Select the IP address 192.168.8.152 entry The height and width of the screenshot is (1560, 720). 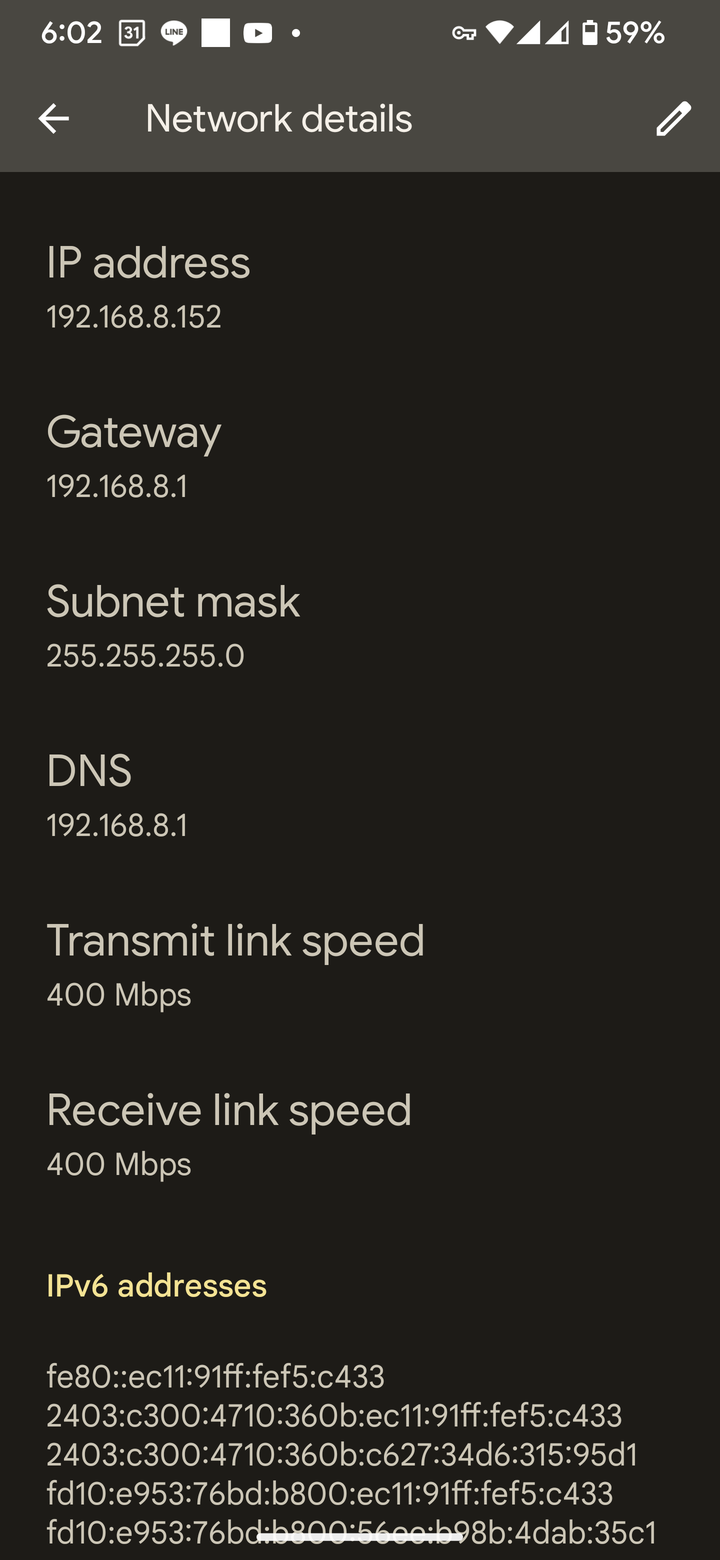360,287
